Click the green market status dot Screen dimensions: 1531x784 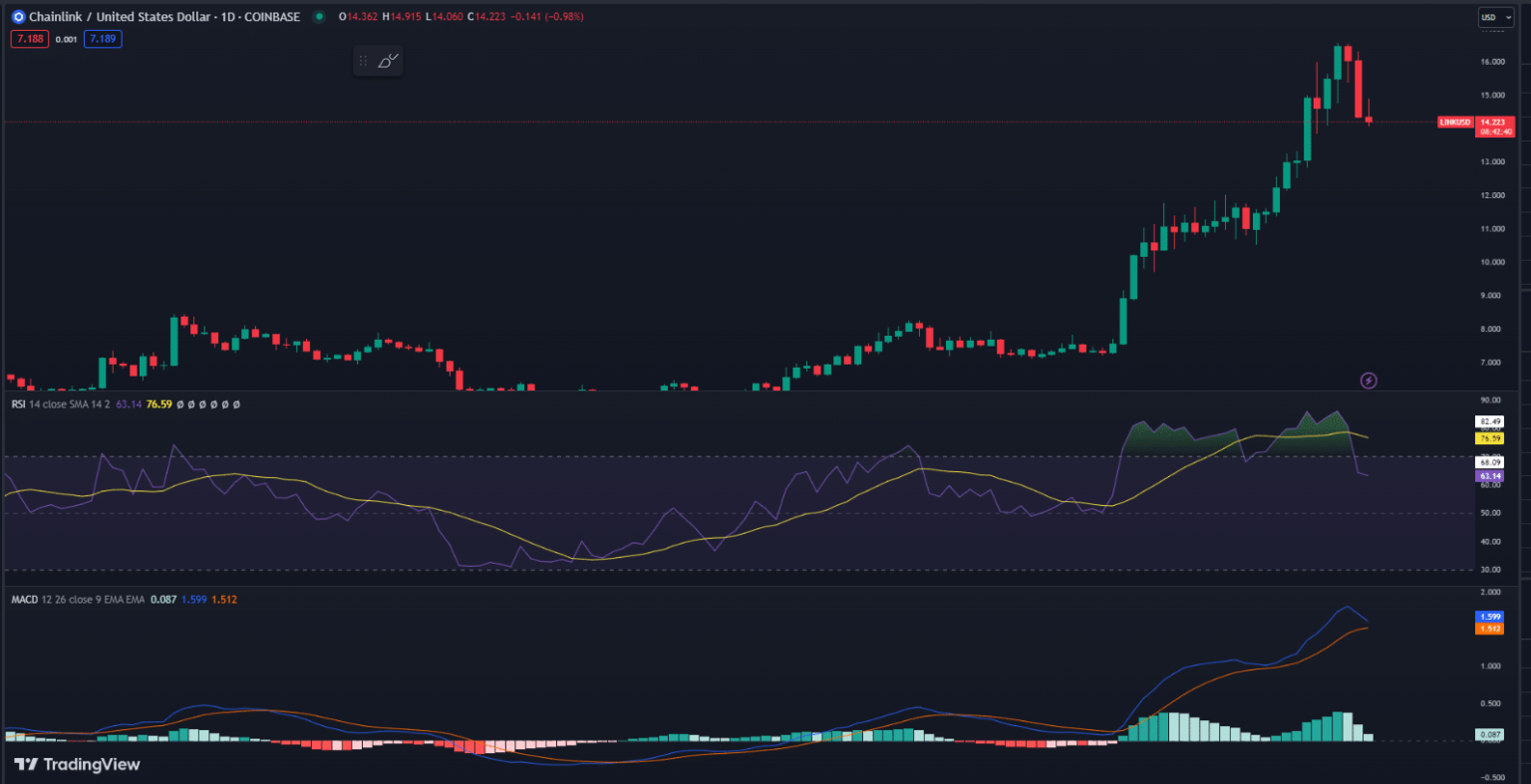tap(319, 17)
